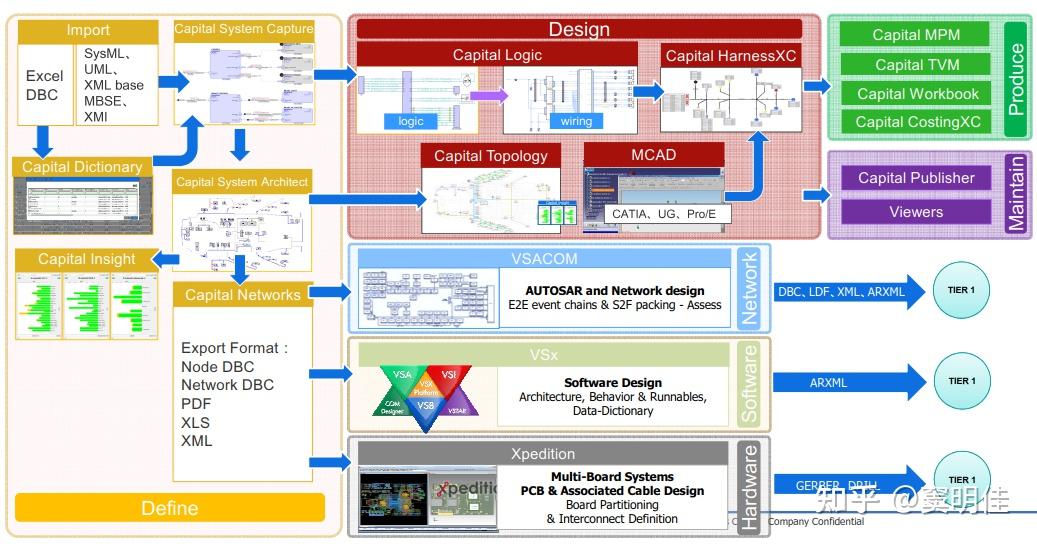Select the TIER 1 circle beside ARXML arrow

(962, 381)
